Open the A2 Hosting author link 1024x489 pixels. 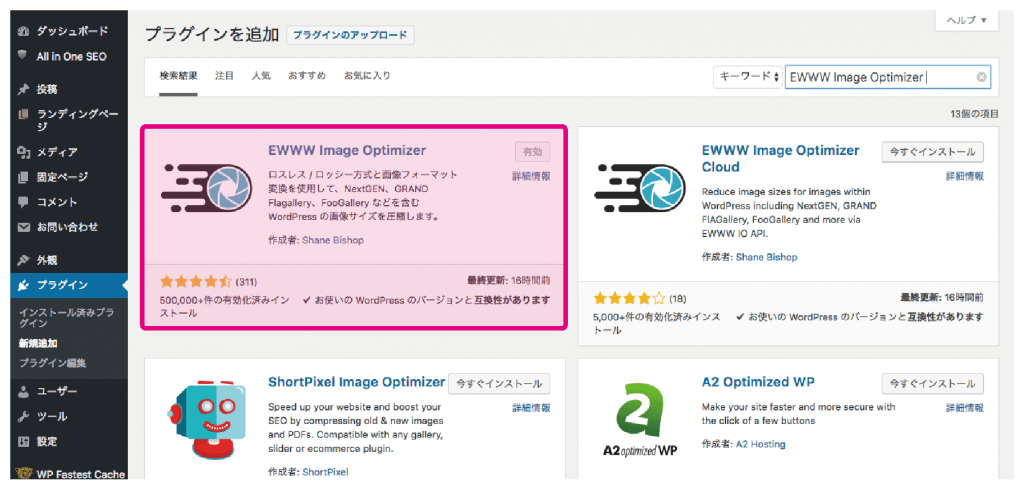pyautogui.click(x=760, y=444)
